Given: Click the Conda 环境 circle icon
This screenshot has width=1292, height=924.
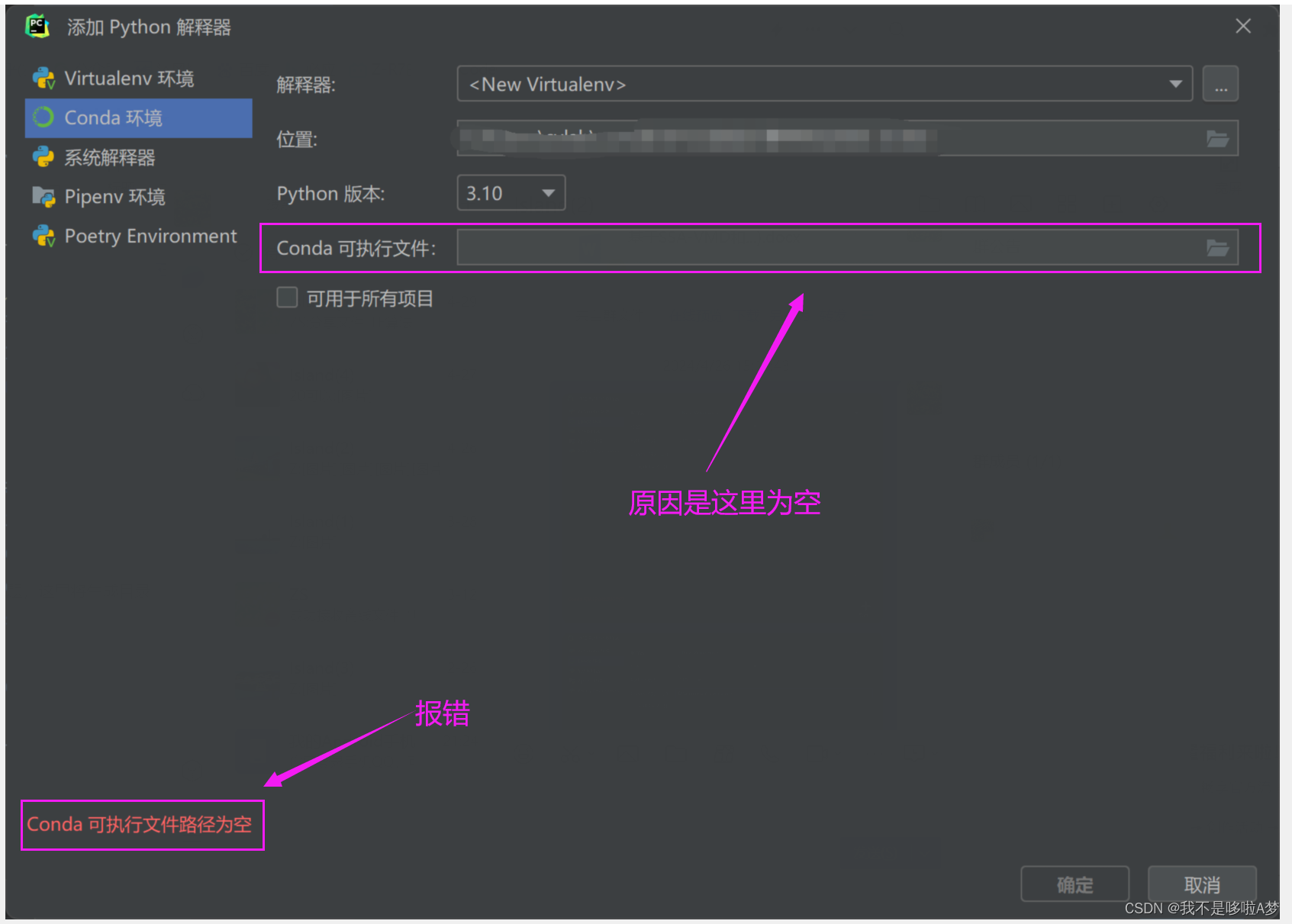Looking at the screenshot, I should tap(43, 118).
